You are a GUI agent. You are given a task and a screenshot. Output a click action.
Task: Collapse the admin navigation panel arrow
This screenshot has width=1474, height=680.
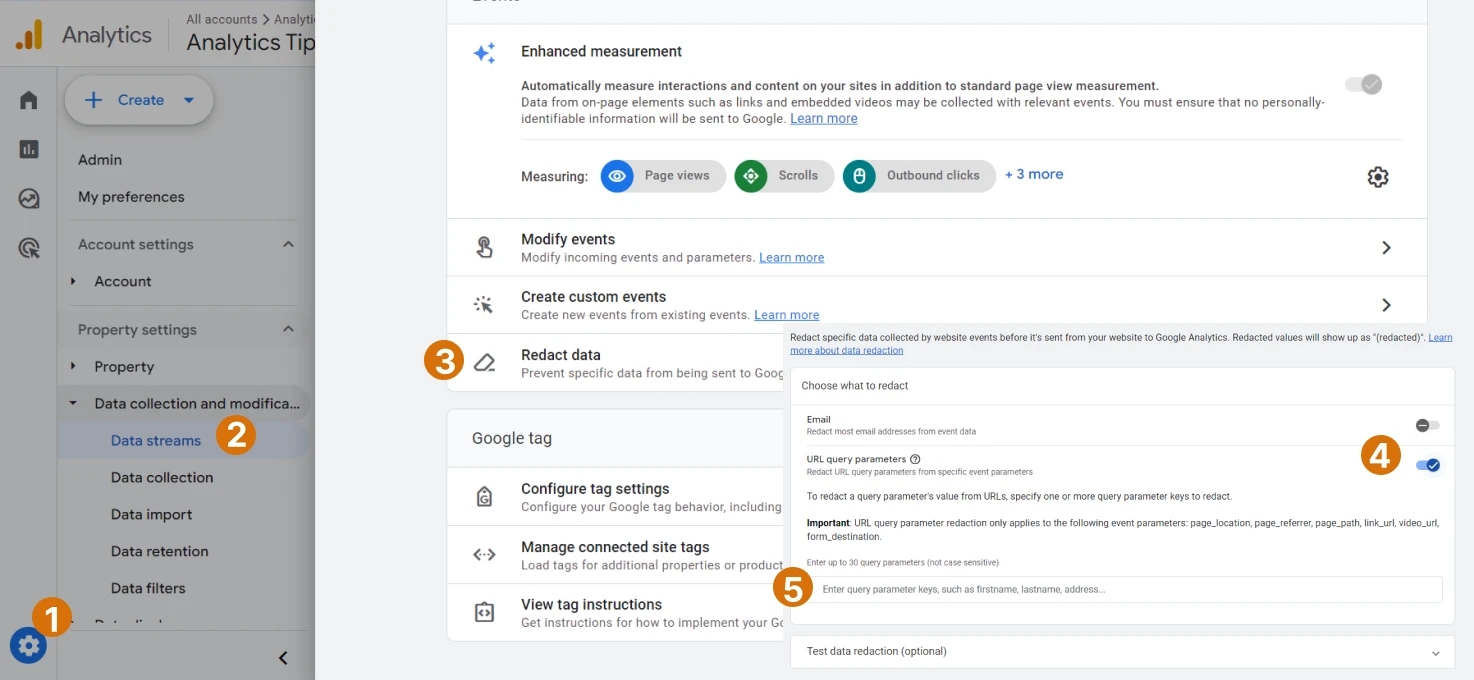[283, 657]
